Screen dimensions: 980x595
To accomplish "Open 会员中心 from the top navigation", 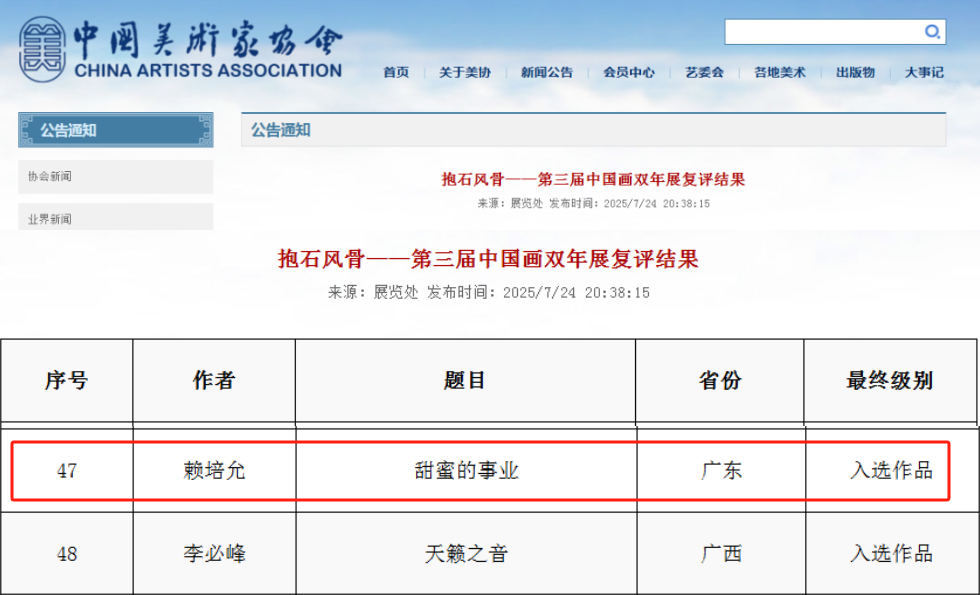I will [629, 72].
